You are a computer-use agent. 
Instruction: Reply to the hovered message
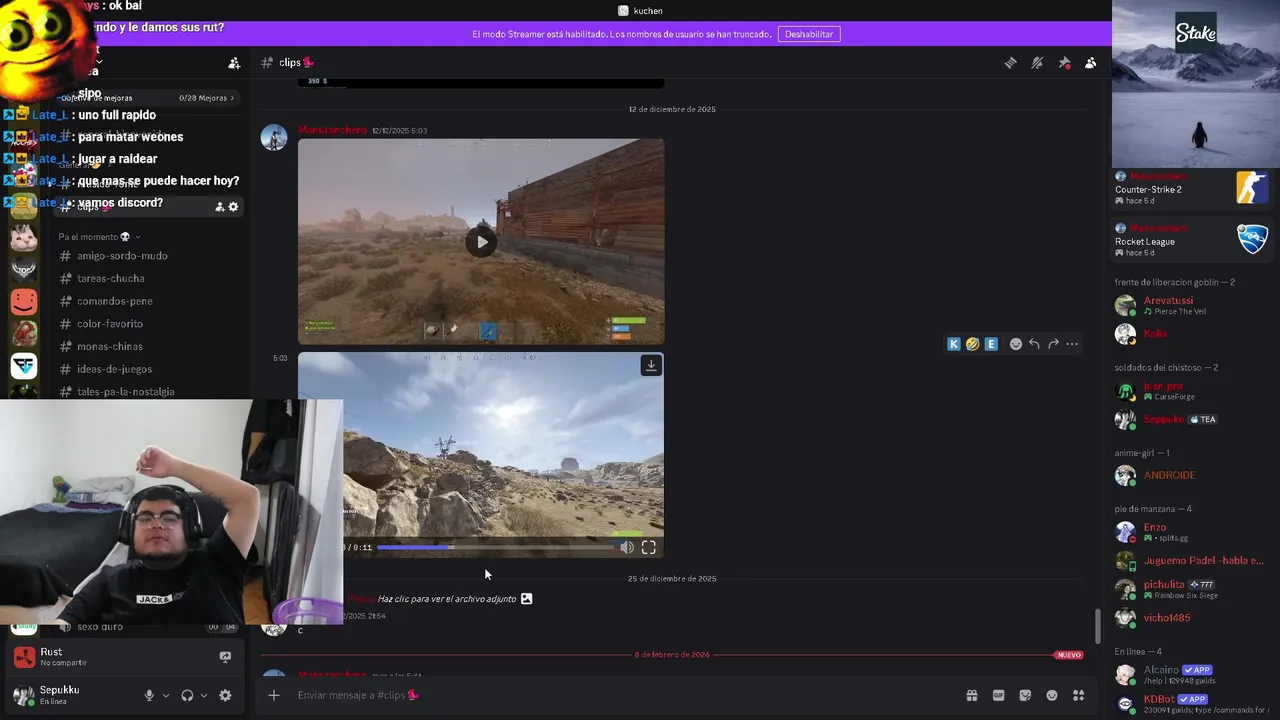point(1034,344)
